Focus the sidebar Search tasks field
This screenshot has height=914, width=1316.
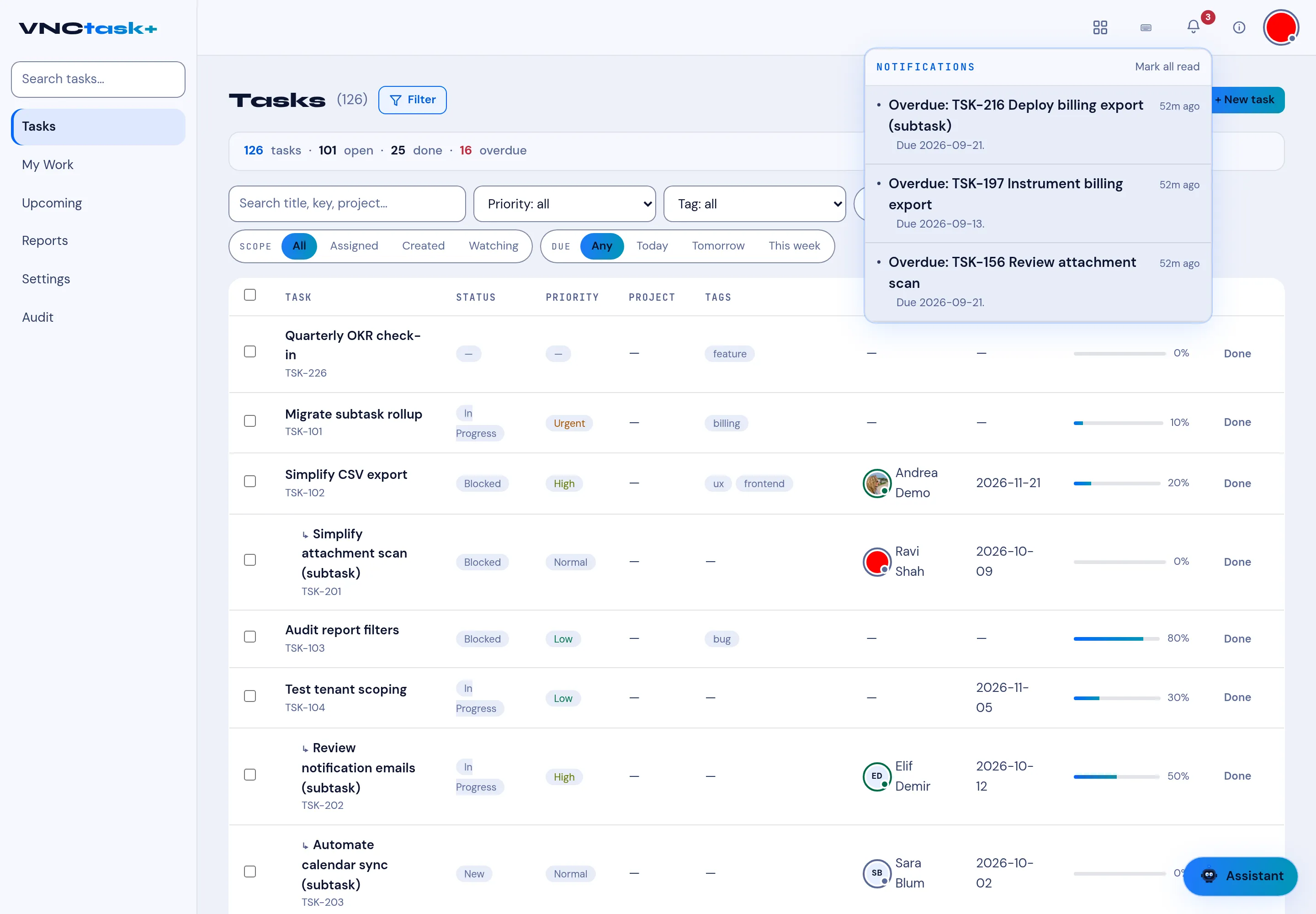click(x=98, y=80)
